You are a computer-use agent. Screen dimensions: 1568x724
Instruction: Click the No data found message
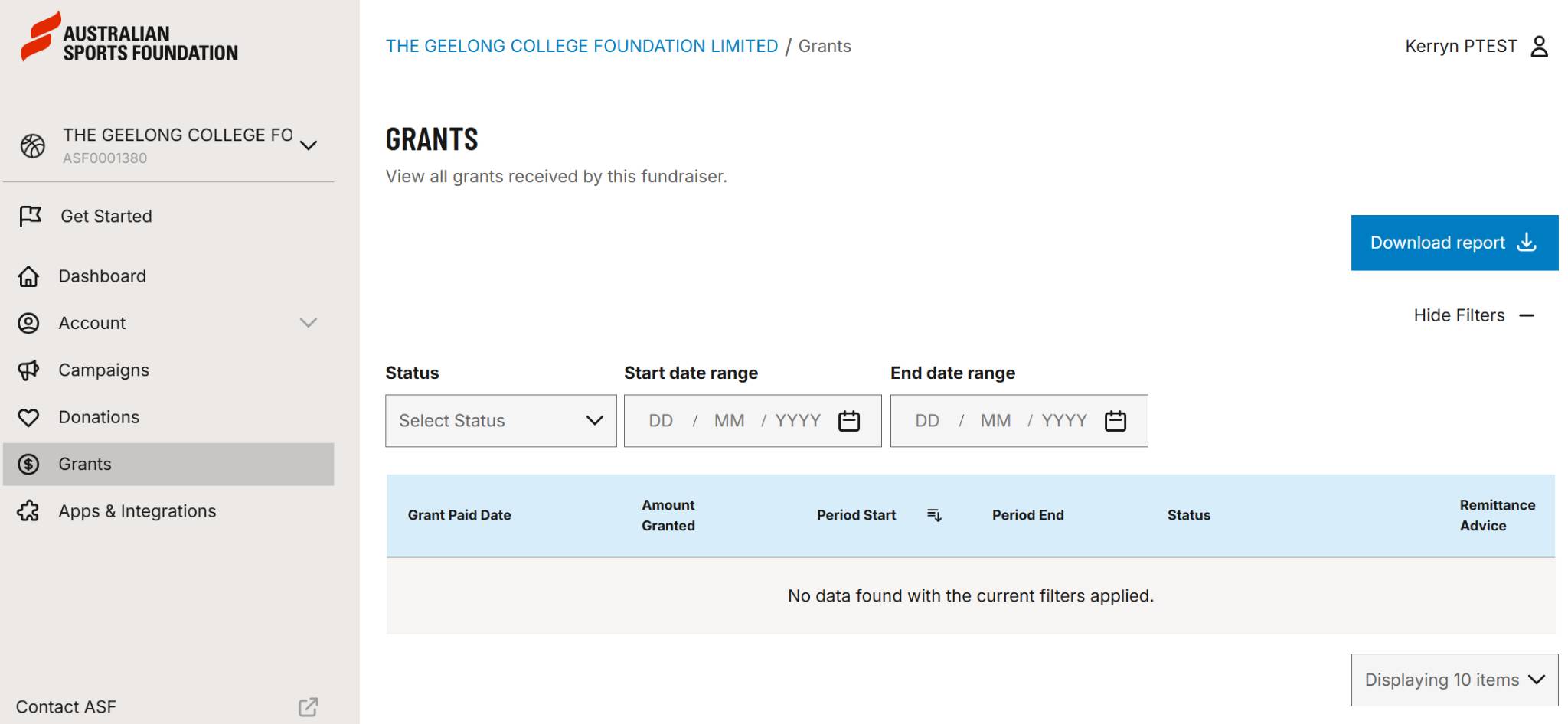point(971,596)
